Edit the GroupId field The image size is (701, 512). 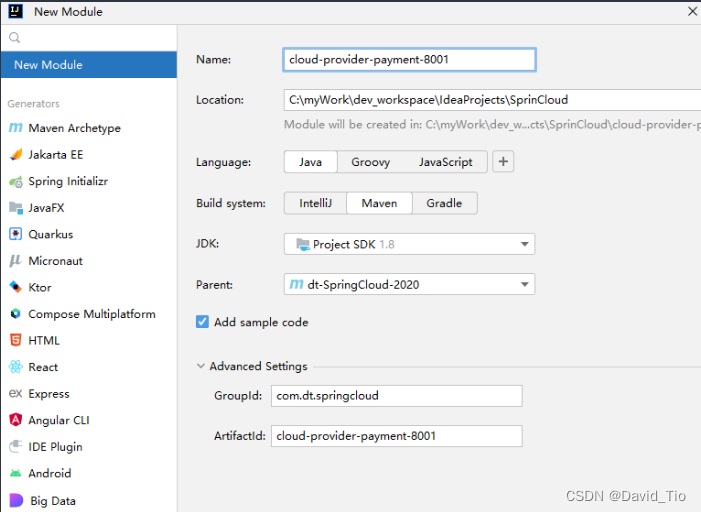click(397, 396)
